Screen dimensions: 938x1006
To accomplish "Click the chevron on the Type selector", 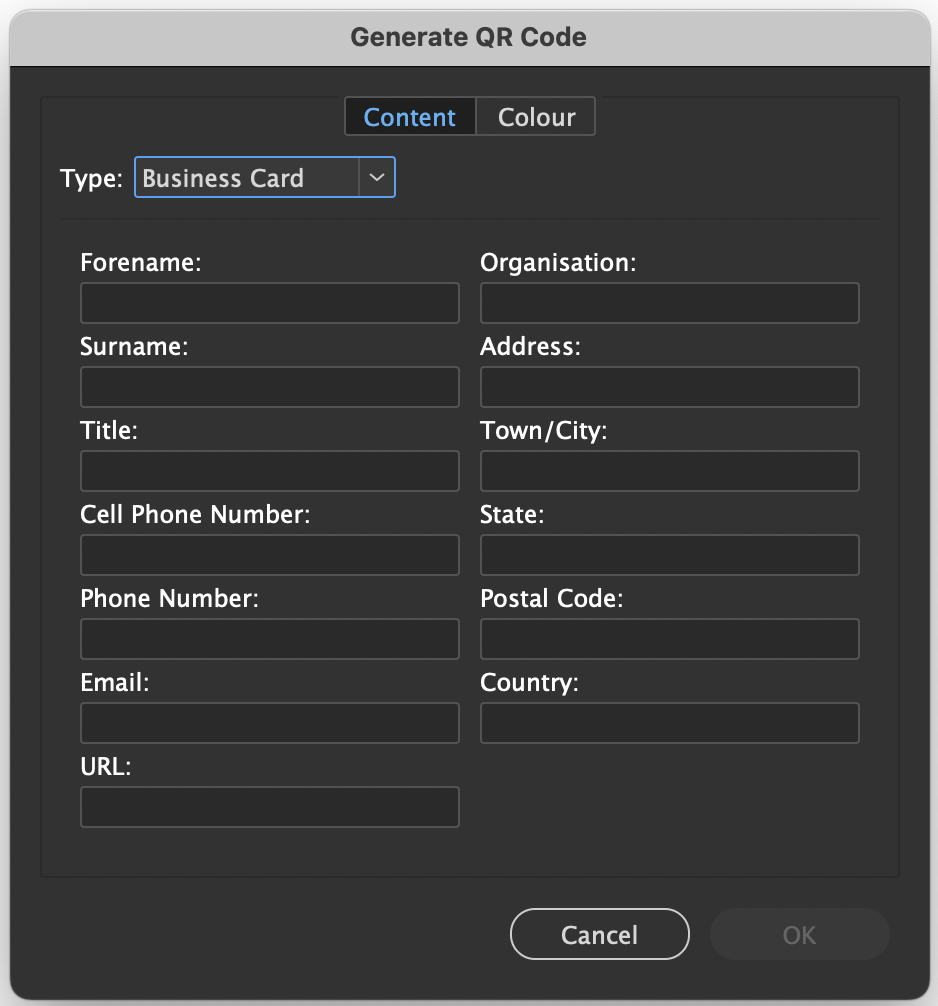I will (377, 177).
